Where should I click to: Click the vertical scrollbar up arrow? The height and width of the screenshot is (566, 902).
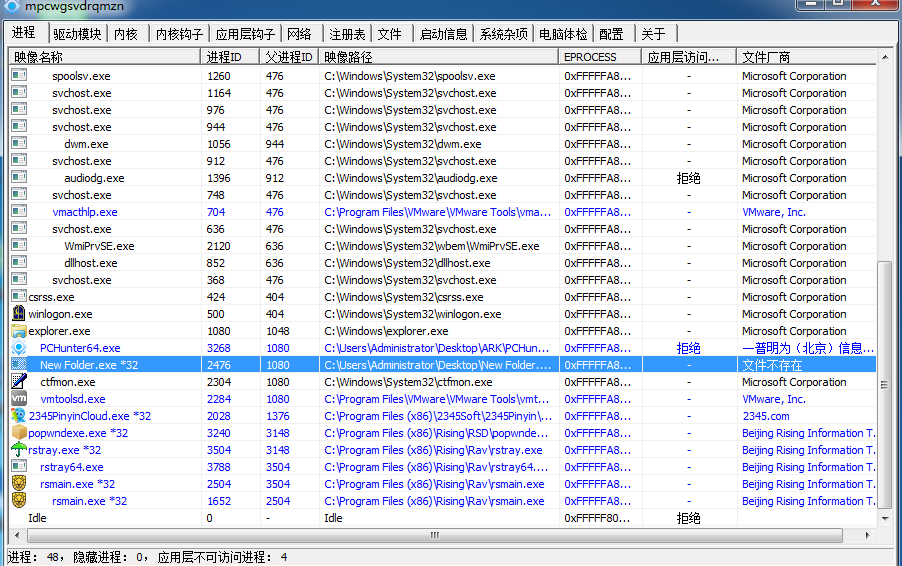tap(885, 56)
